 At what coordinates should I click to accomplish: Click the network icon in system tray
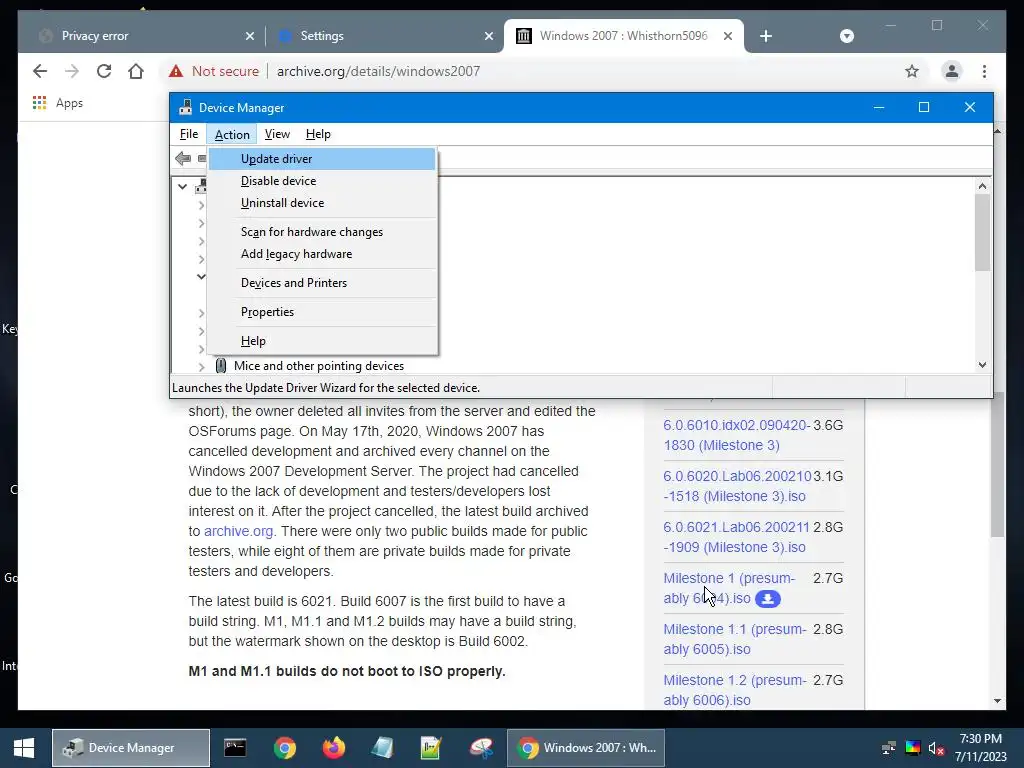(888, 748)
